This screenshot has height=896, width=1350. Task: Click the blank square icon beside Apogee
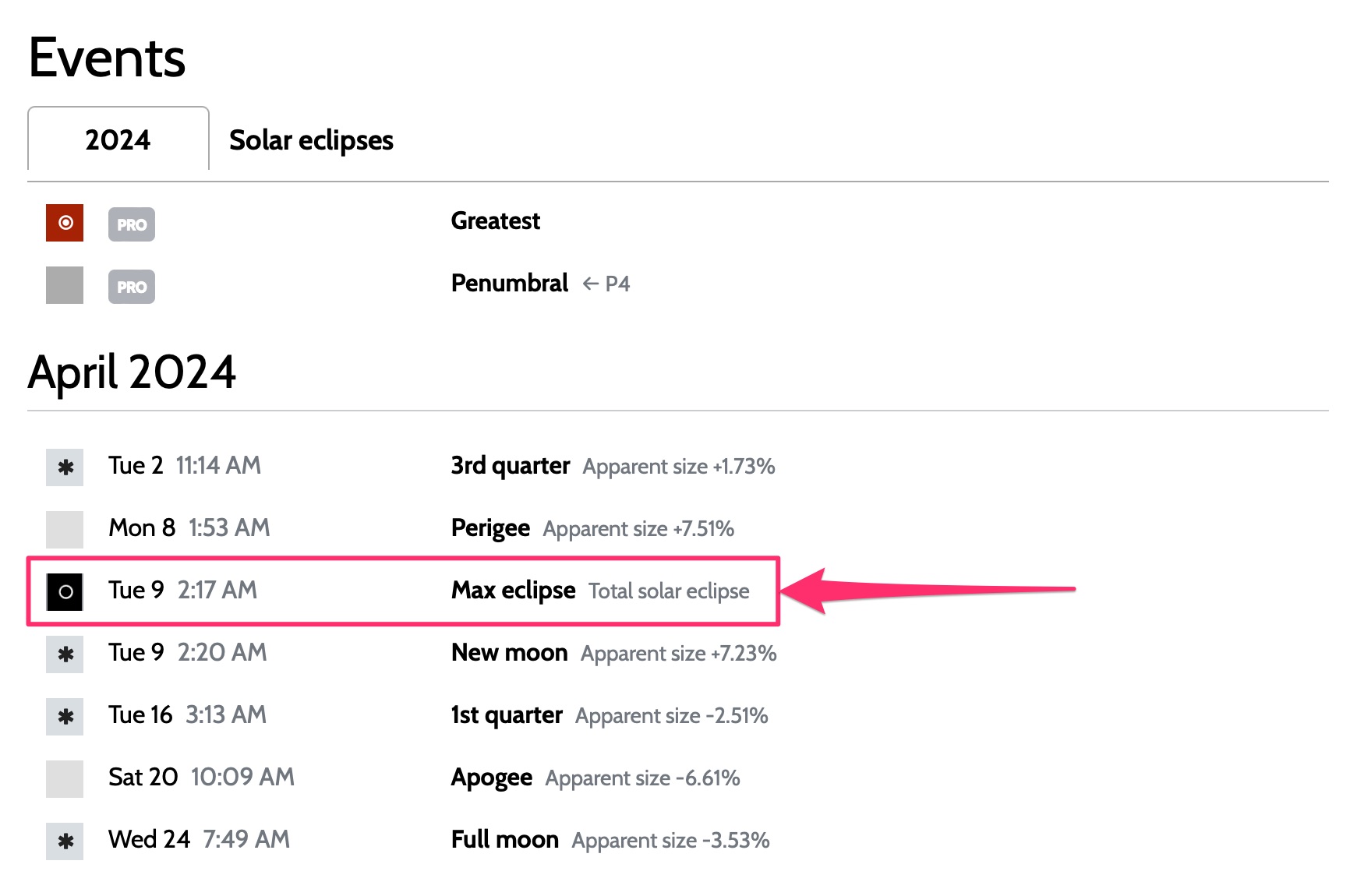point(65,779)
